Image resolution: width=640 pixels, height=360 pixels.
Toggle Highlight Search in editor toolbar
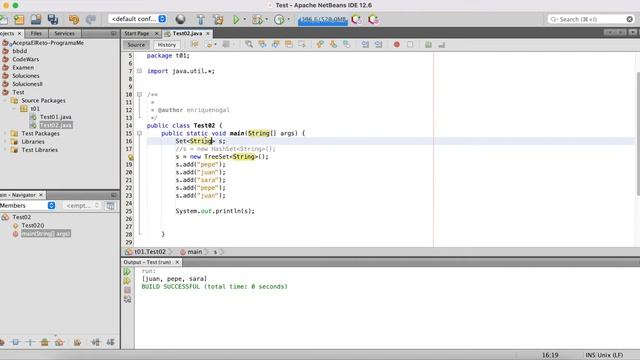click(x=289, y=44)
